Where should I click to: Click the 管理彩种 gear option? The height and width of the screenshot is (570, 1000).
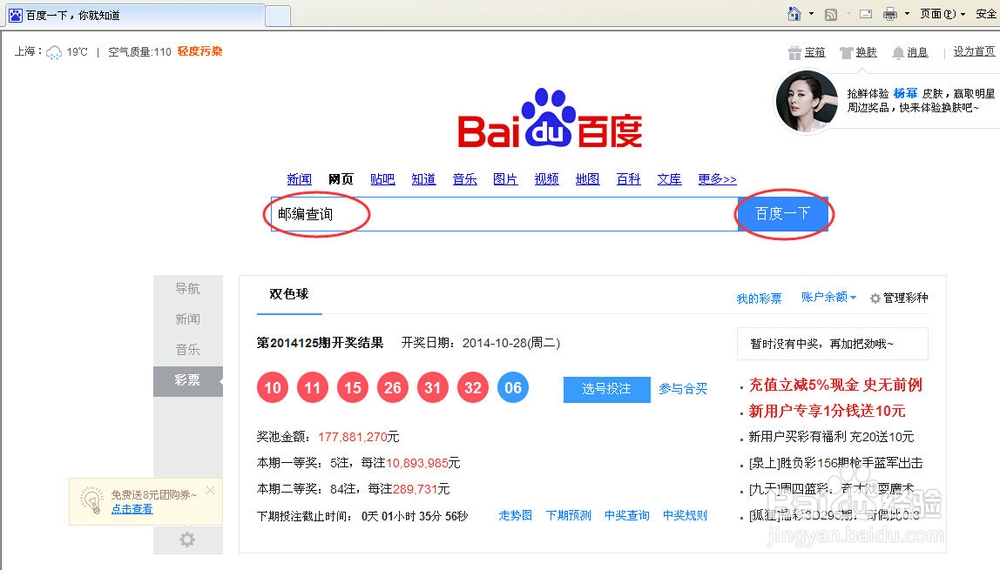point(899,298)
